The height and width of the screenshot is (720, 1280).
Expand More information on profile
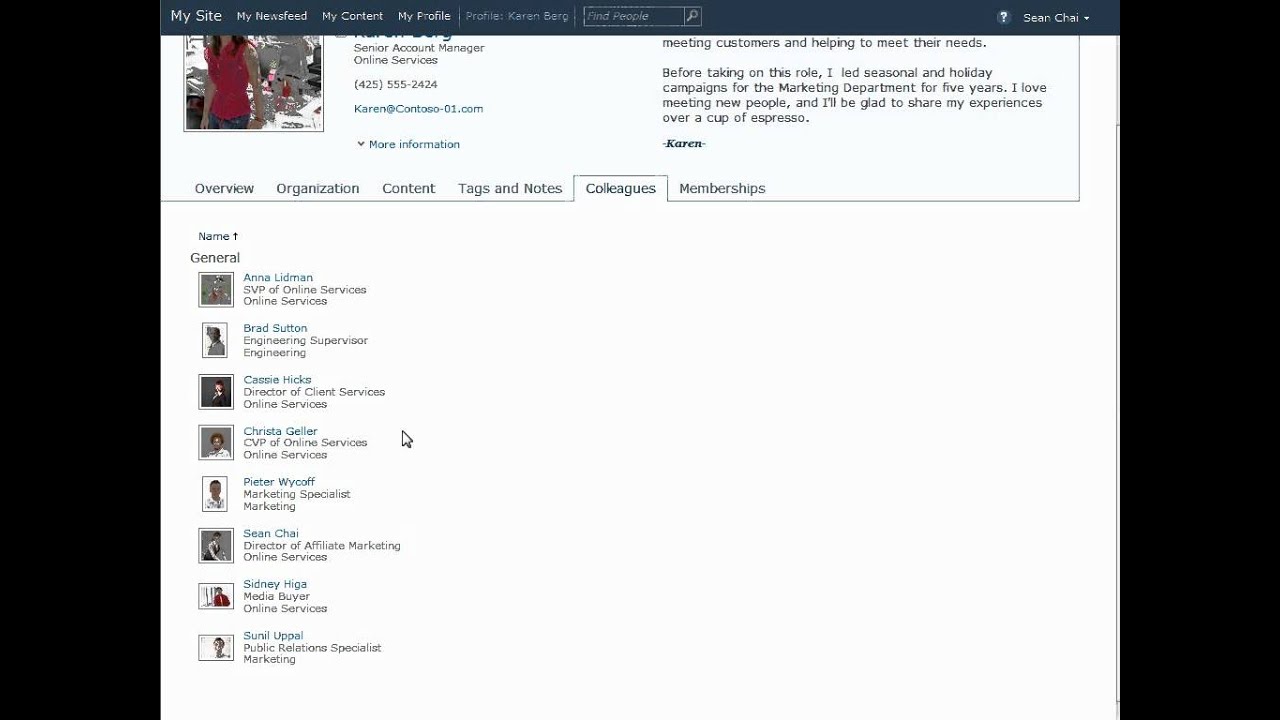point(409,144)
